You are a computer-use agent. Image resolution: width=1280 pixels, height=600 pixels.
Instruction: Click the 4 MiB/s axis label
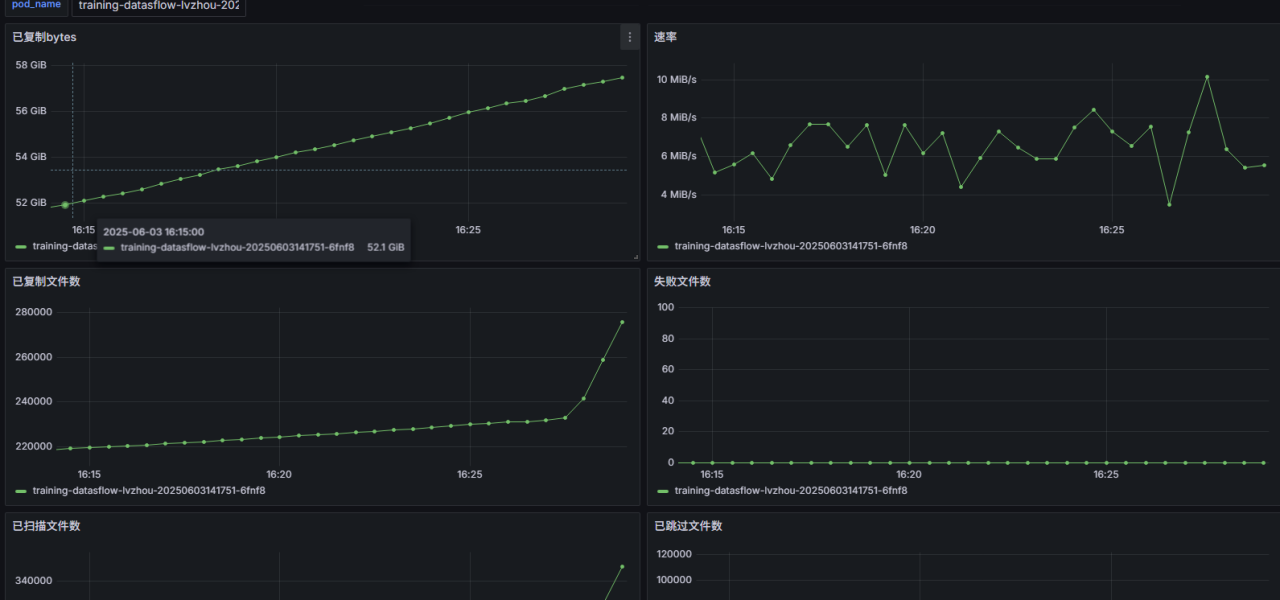(x=677, y=194)
